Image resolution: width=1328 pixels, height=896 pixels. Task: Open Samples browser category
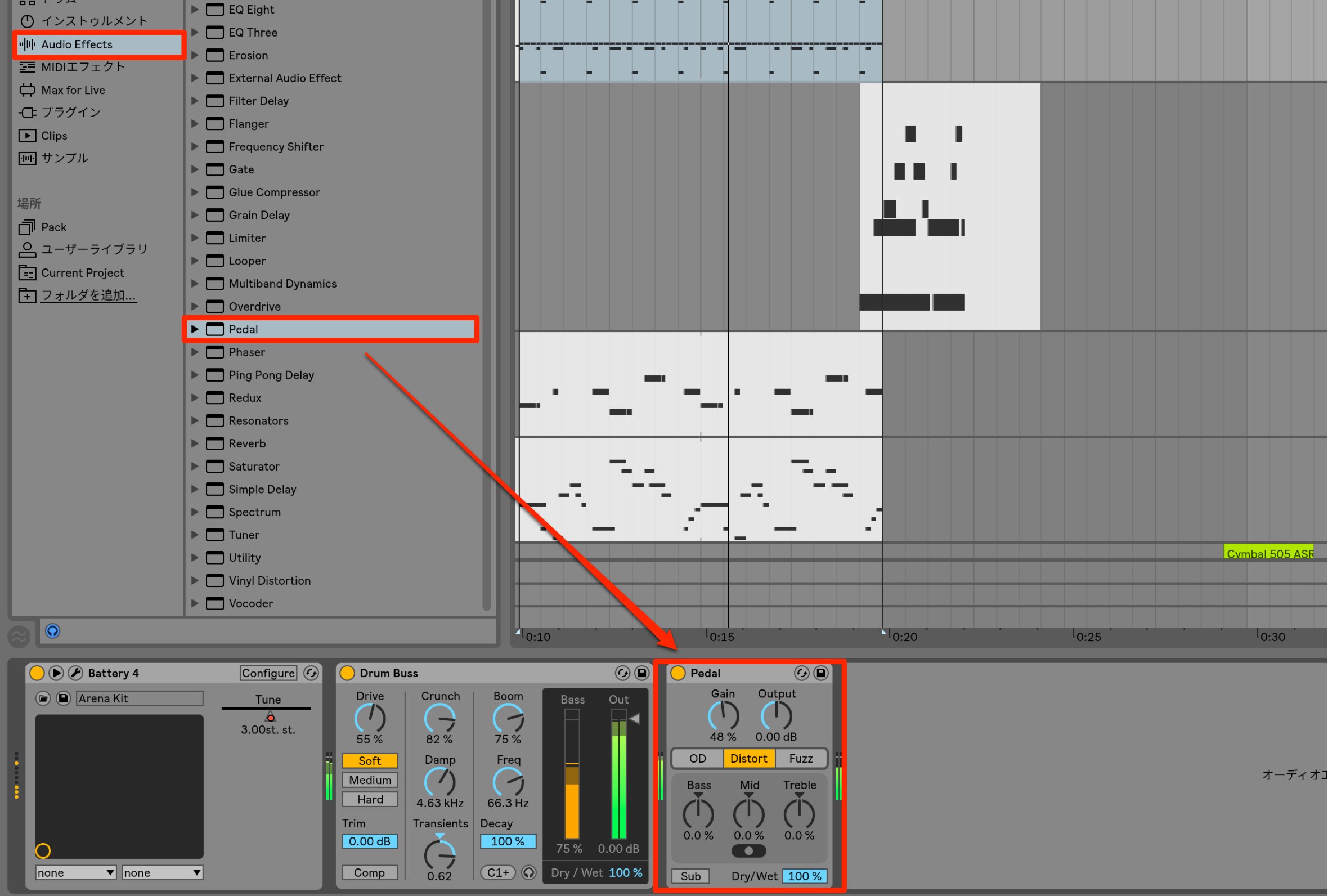click(x=53, y=158)
